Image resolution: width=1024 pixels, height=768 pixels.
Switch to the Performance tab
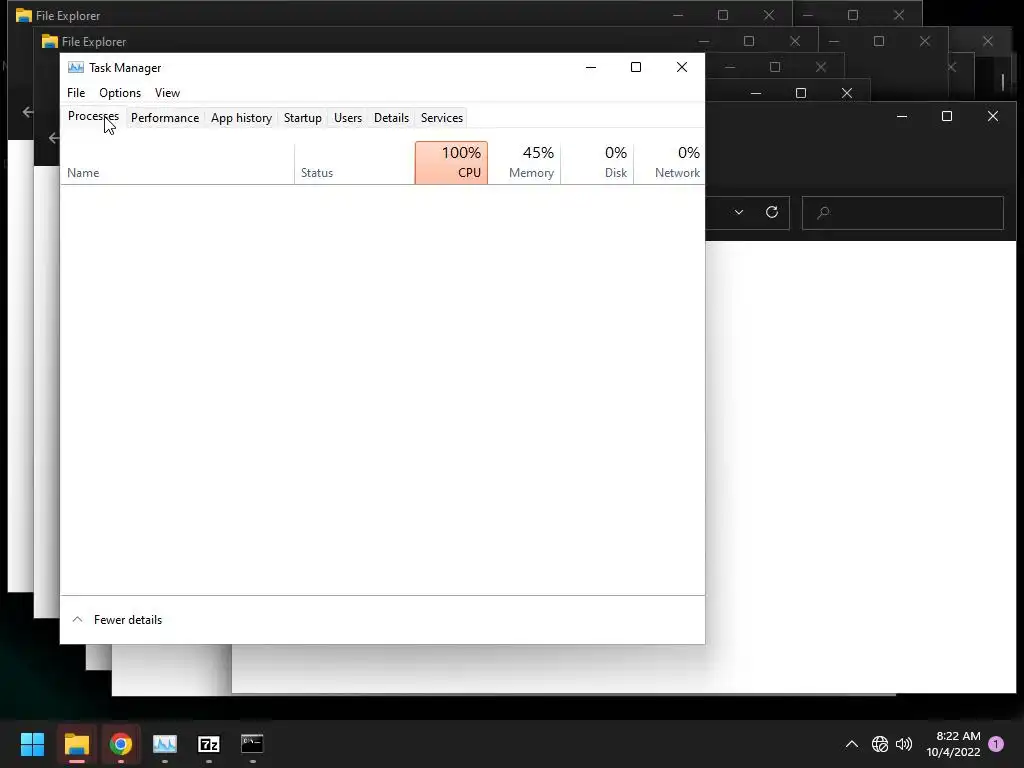[x=165, y=118]
